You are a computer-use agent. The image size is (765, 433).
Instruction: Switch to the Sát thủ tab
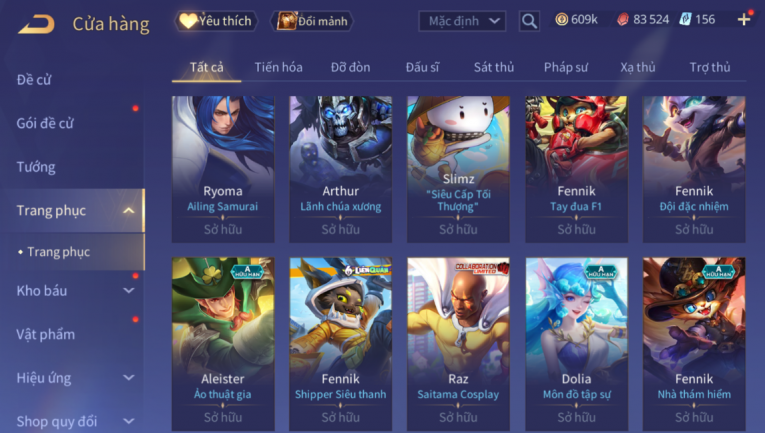pyautogui.click(x=494, y=67)
